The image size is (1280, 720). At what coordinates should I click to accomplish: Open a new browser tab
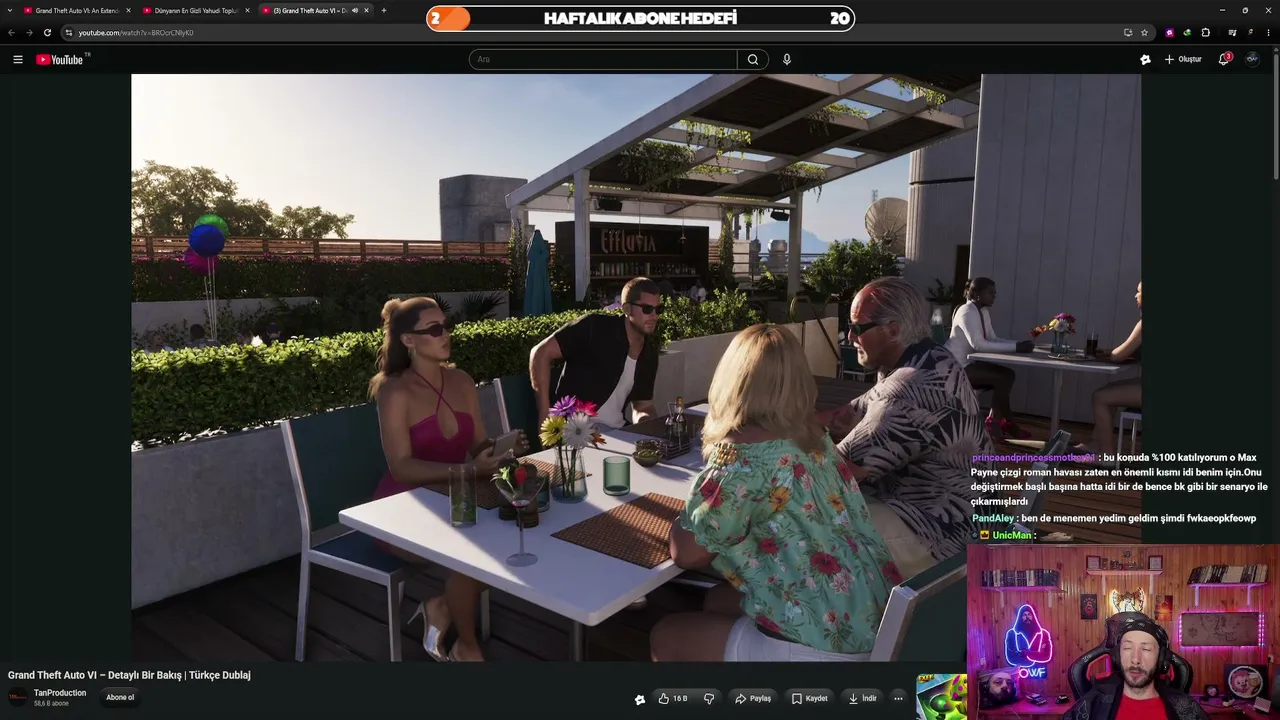[384, 10]
